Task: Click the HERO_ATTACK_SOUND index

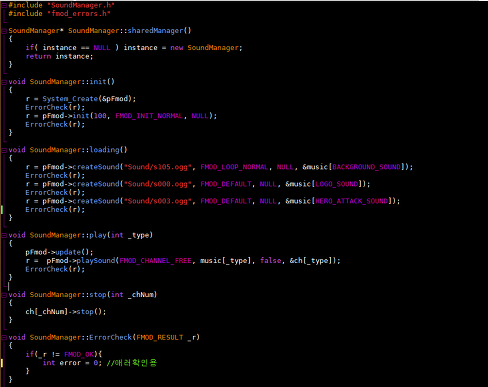Action: [x=352, y=201]
